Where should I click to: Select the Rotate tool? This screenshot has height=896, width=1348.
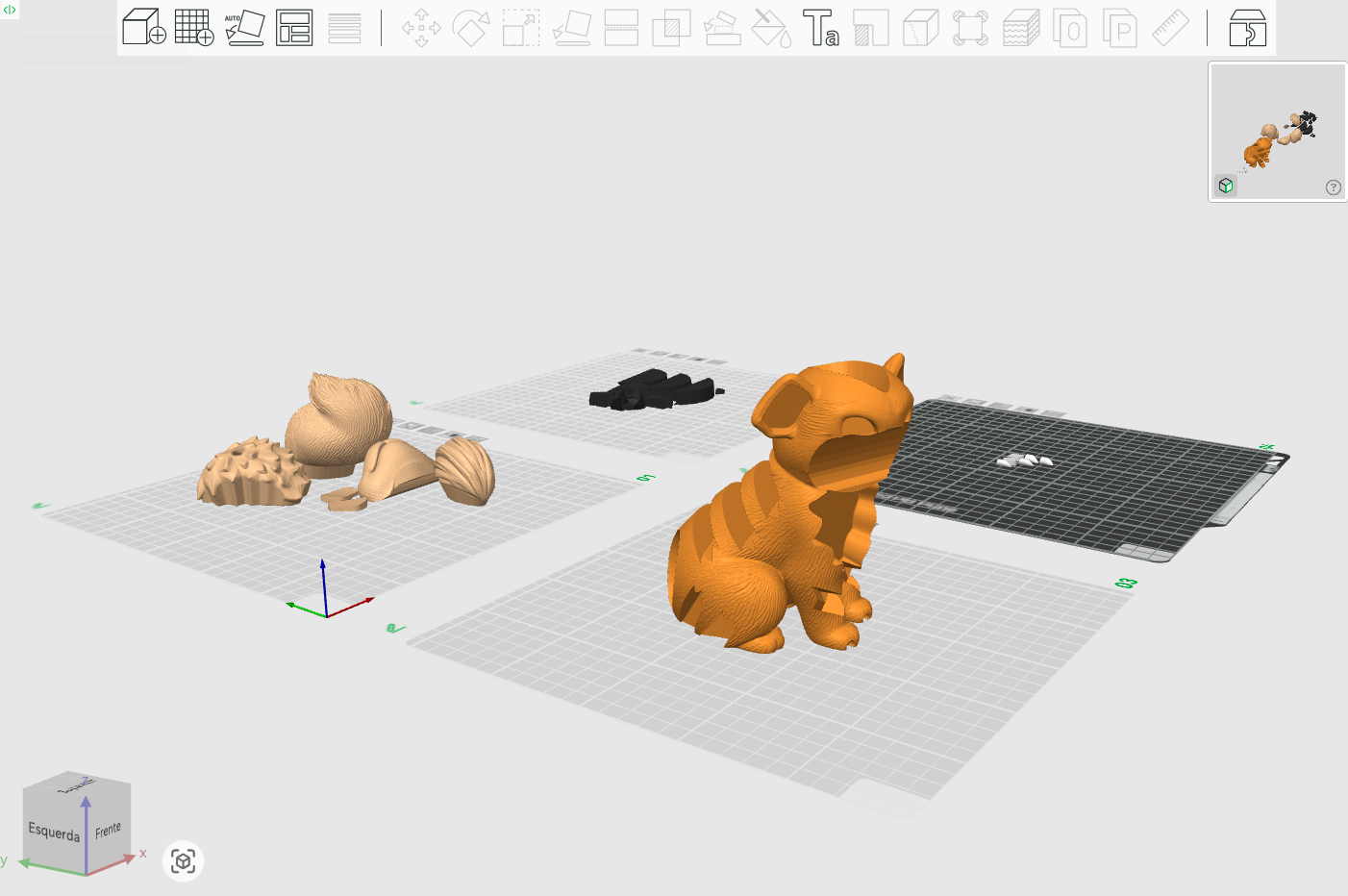471,28
